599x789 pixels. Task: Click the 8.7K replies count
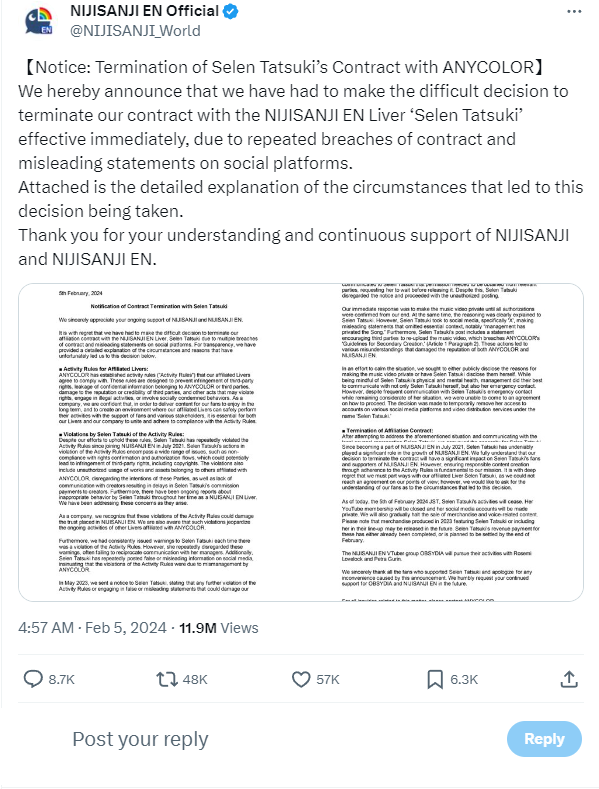point(61,680)
